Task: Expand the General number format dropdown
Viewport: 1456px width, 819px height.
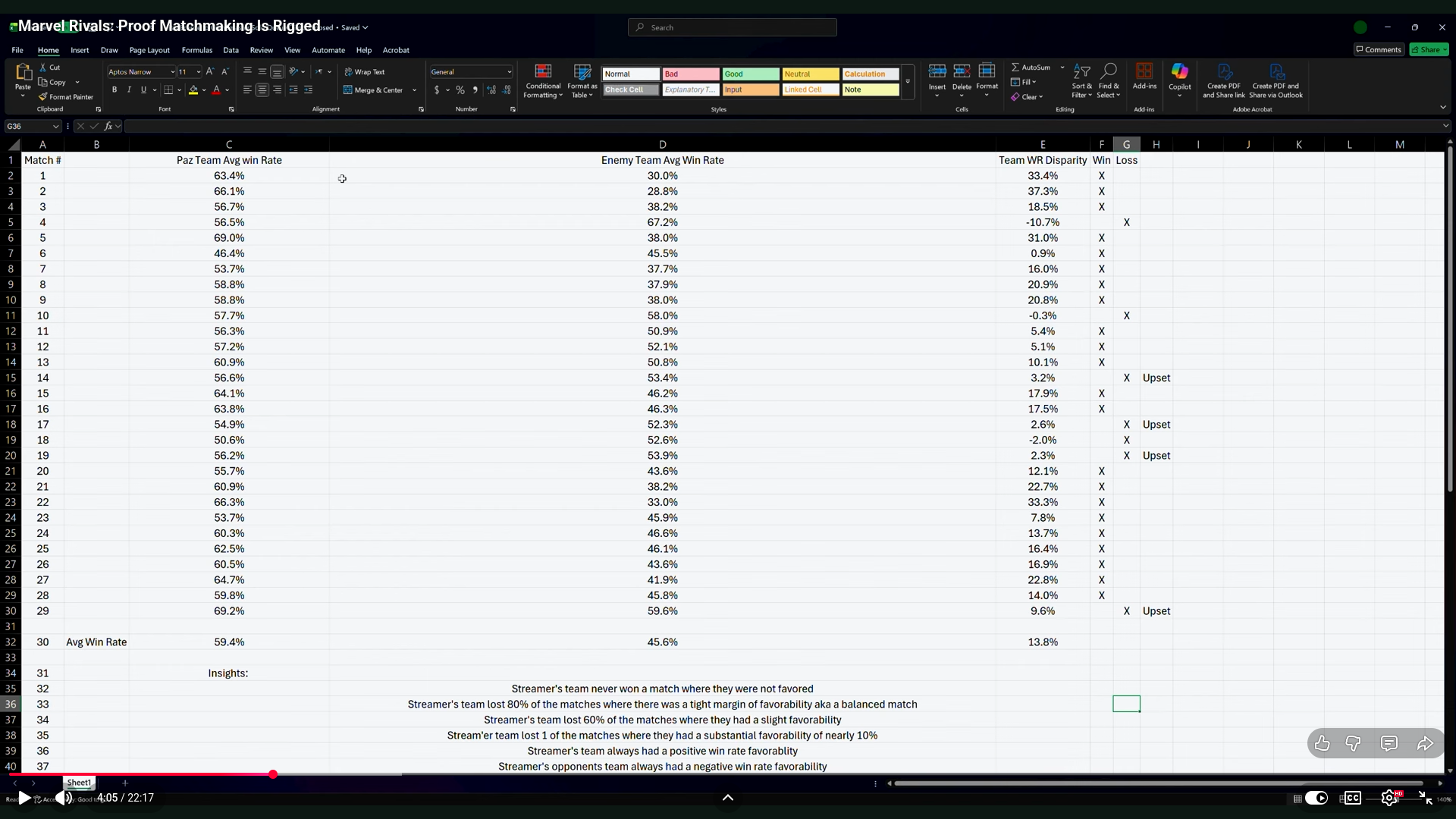Action: tap(510, 72)
